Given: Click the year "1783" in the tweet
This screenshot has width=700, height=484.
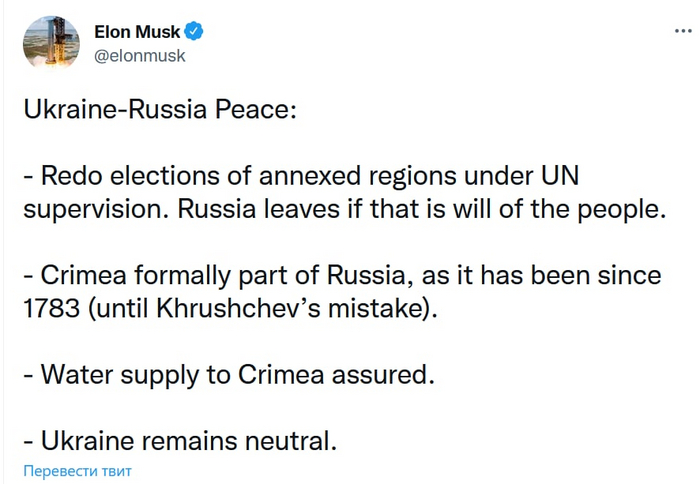Looking at the screenshot, I should pos(50,306).
